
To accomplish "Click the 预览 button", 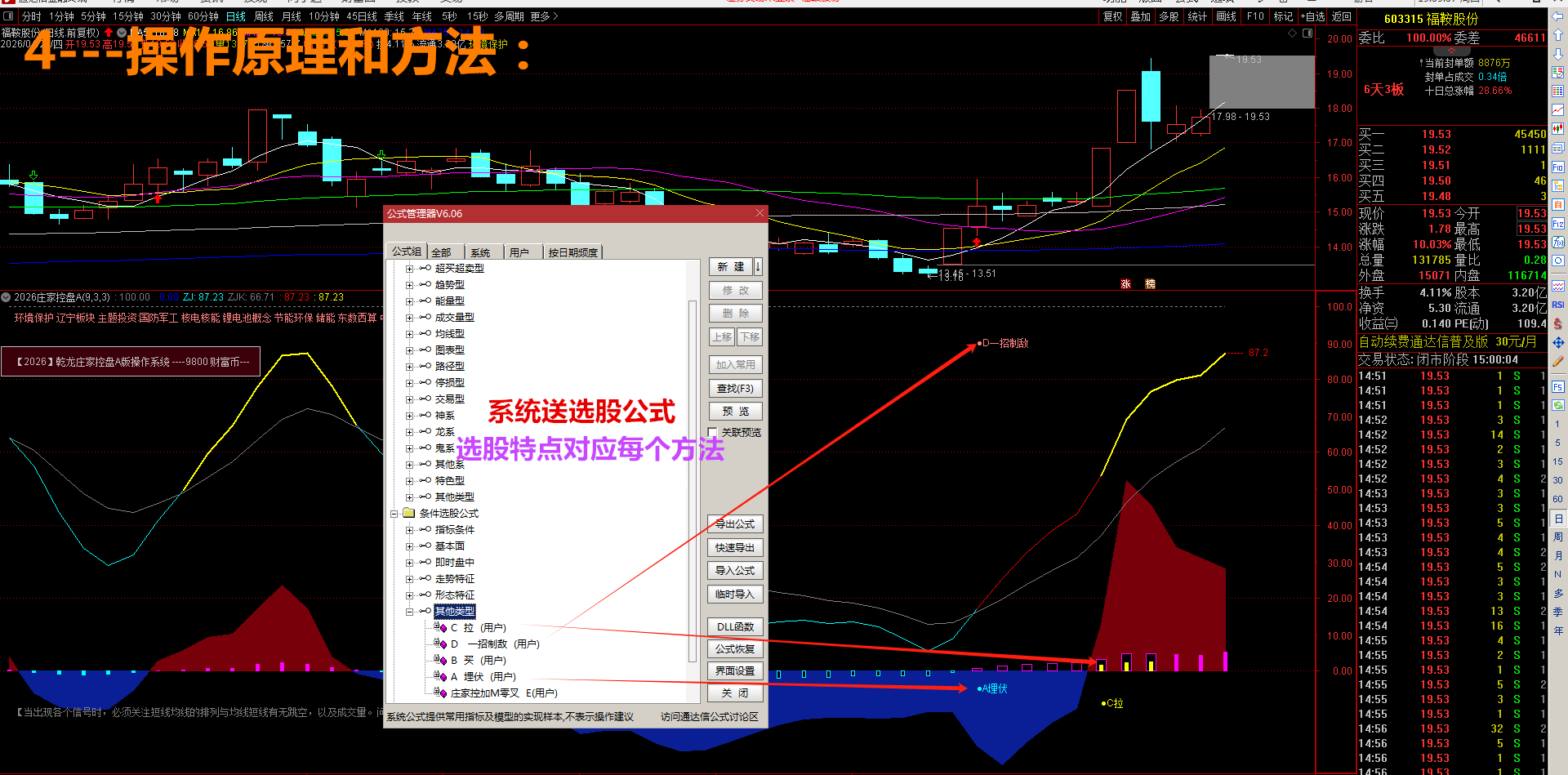I will click(x=735, y=412).
